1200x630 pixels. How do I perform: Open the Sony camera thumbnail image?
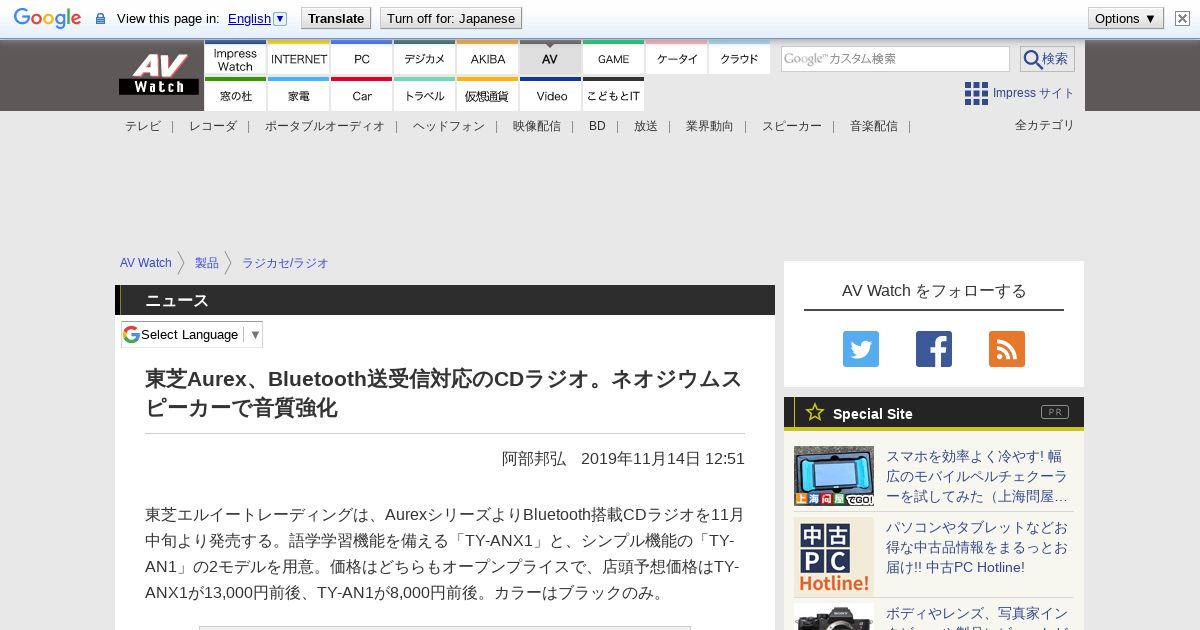[x=834, y=617]
